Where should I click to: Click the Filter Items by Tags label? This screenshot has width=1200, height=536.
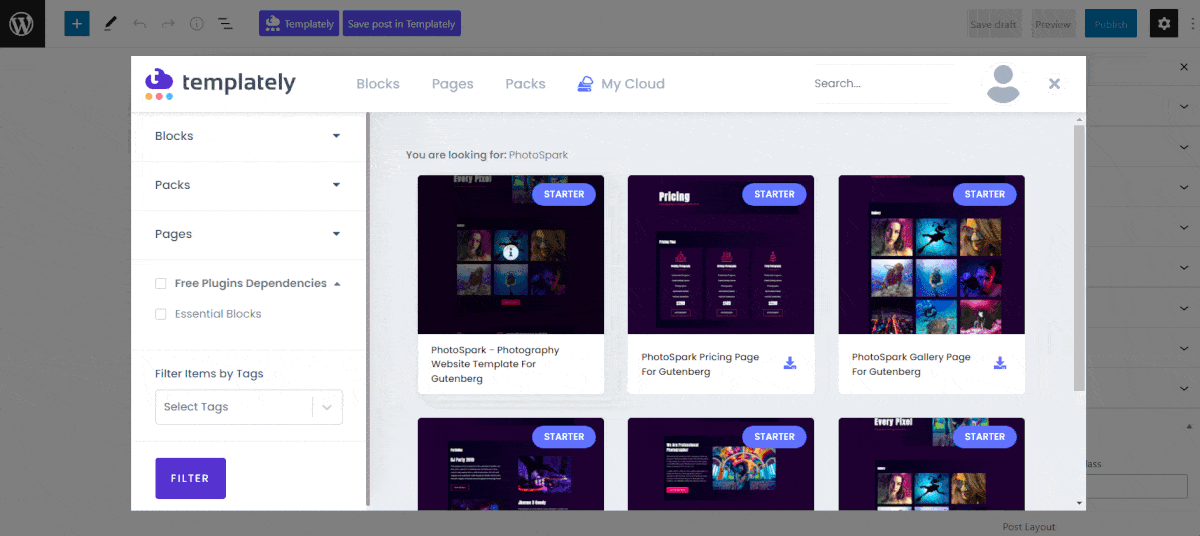click(x=209, y=374)
